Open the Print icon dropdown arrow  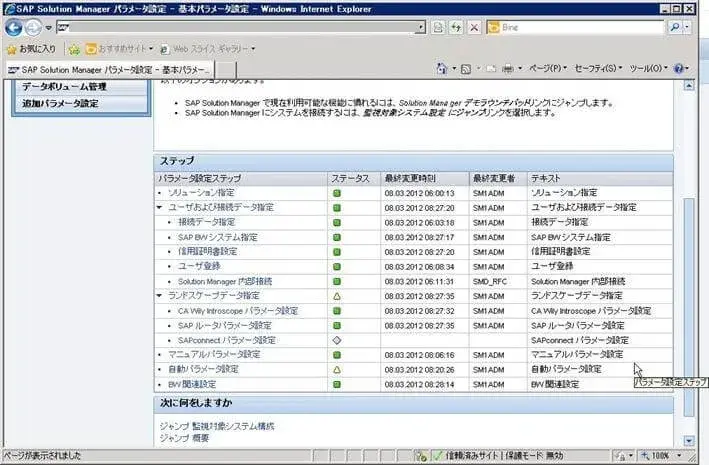(520, 69)
